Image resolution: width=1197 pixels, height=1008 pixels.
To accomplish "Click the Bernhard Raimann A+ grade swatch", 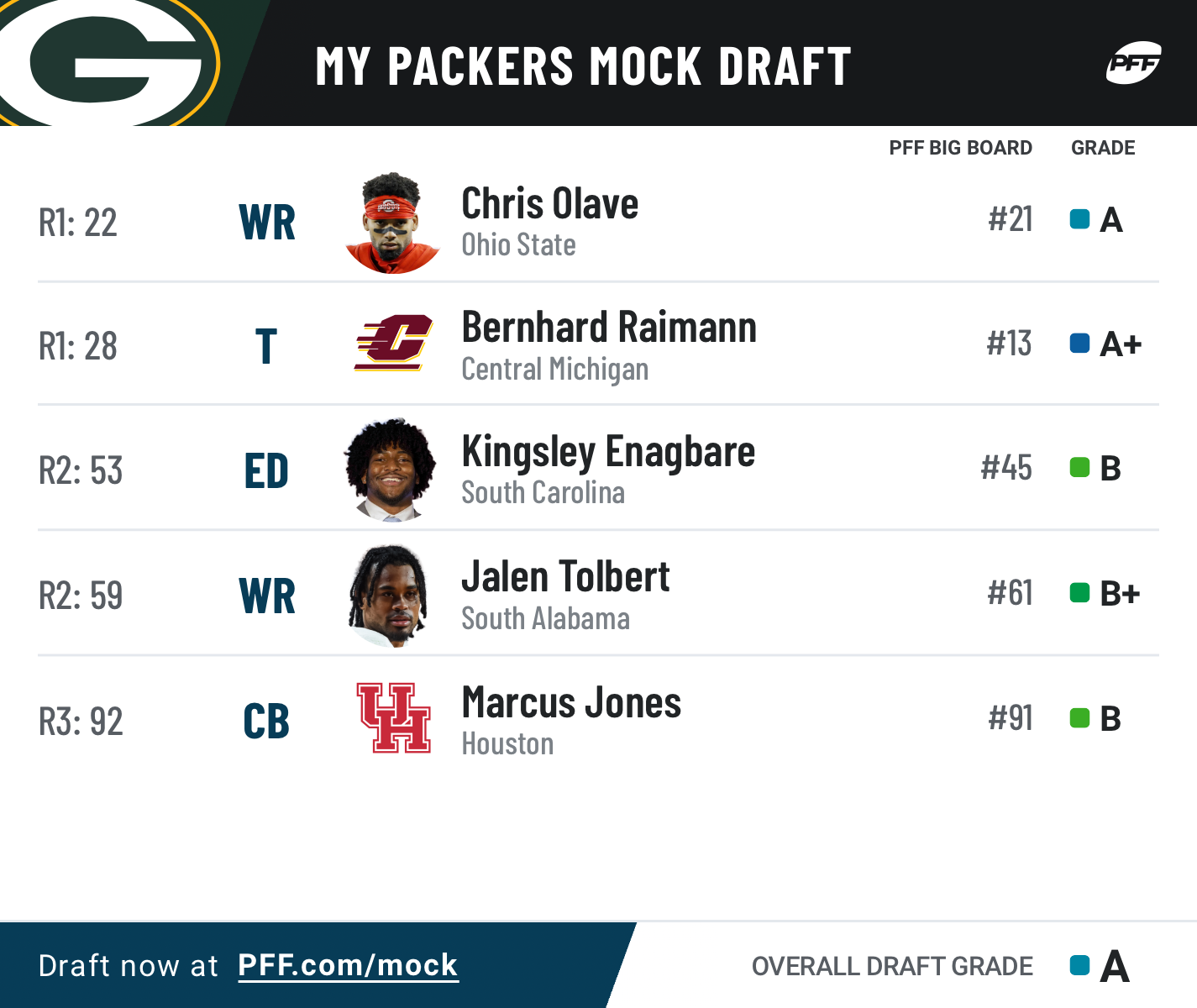I will [1079, 344].
